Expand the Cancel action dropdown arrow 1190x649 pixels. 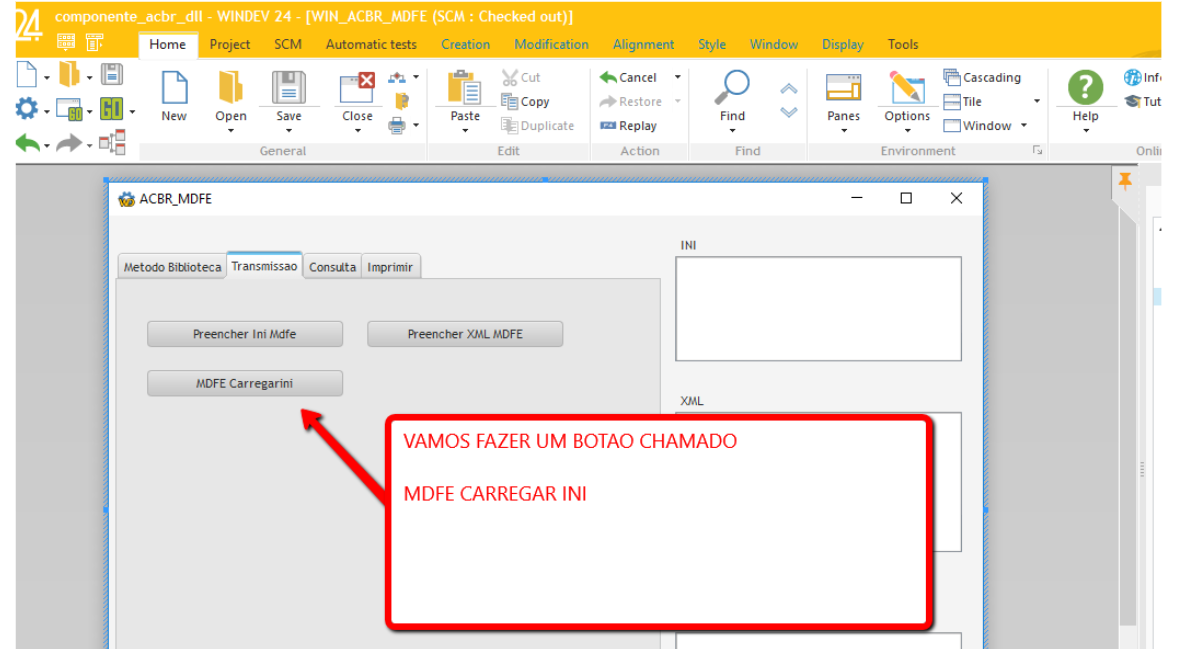coord(678,77)
